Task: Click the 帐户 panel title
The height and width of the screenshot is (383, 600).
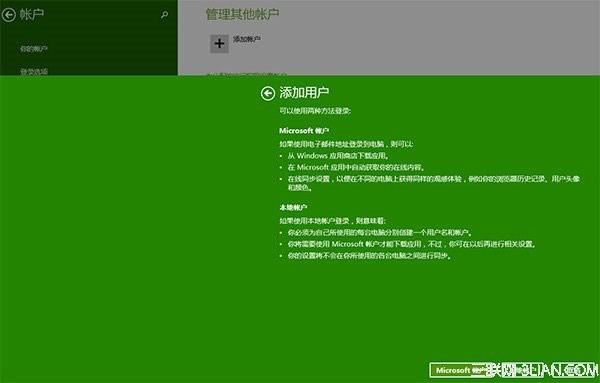Action: pos(32,15)
